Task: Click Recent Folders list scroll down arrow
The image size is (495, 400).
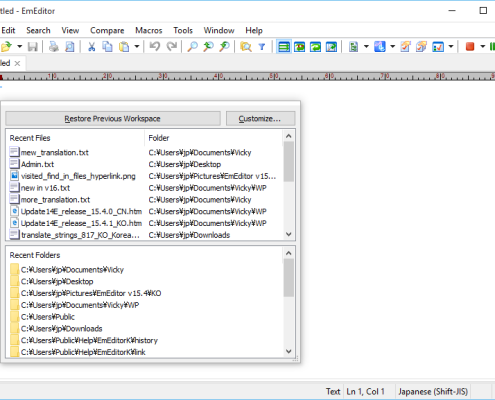Action: (289, 351)
